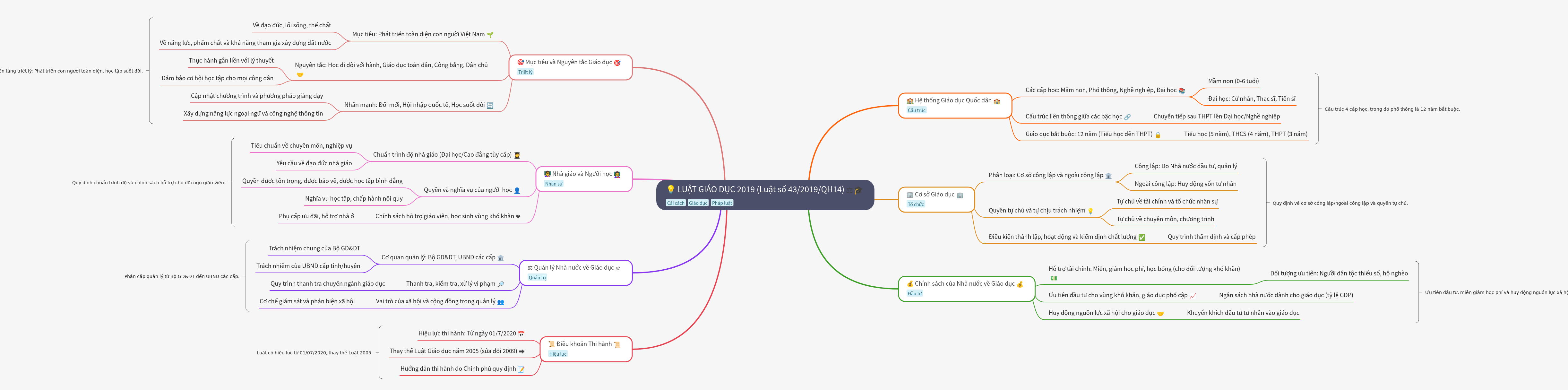Viewport: 1568px width, 390px height.
Task: Select the Điều khoản Thi hành node
Action: (584, 344)
